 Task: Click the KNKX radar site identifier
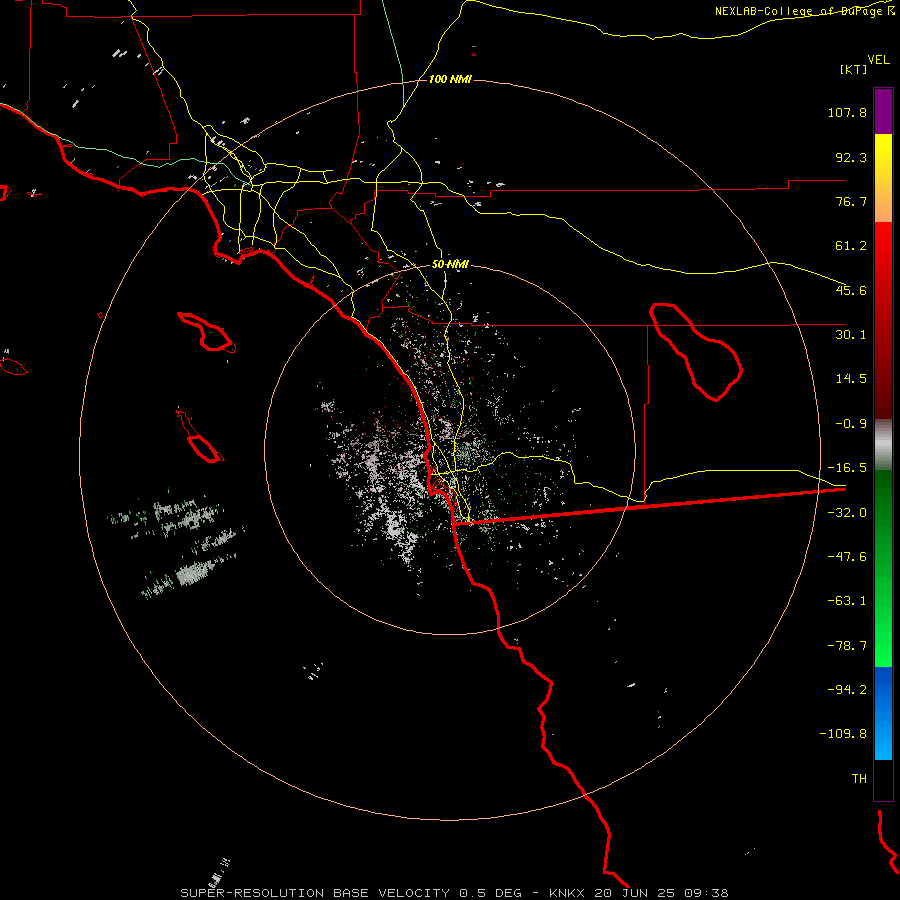coord(567,893)
